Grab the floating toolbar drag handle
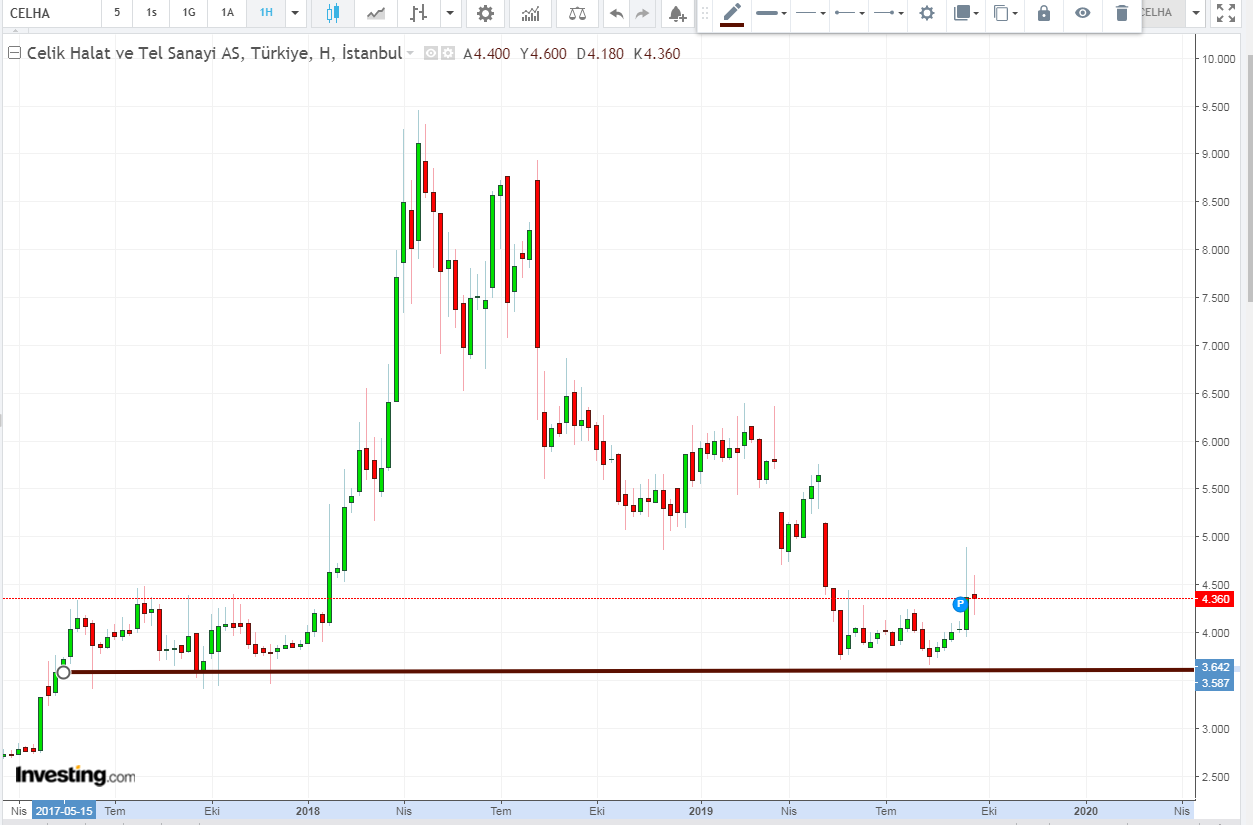Screen dimensions: 1253x825 pyautogui.click(x=704, y=13)
